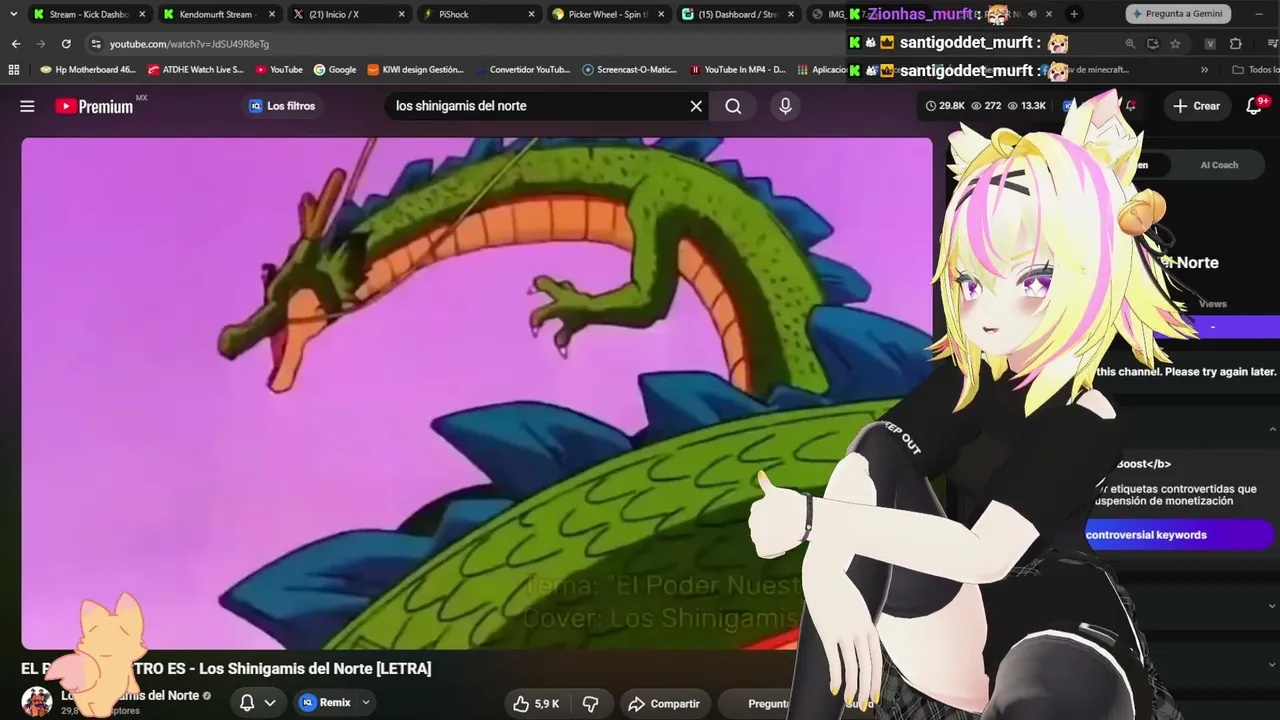
Task: Open the 13.3K views stat in toolbar
Action: [x=1026, y=106]
